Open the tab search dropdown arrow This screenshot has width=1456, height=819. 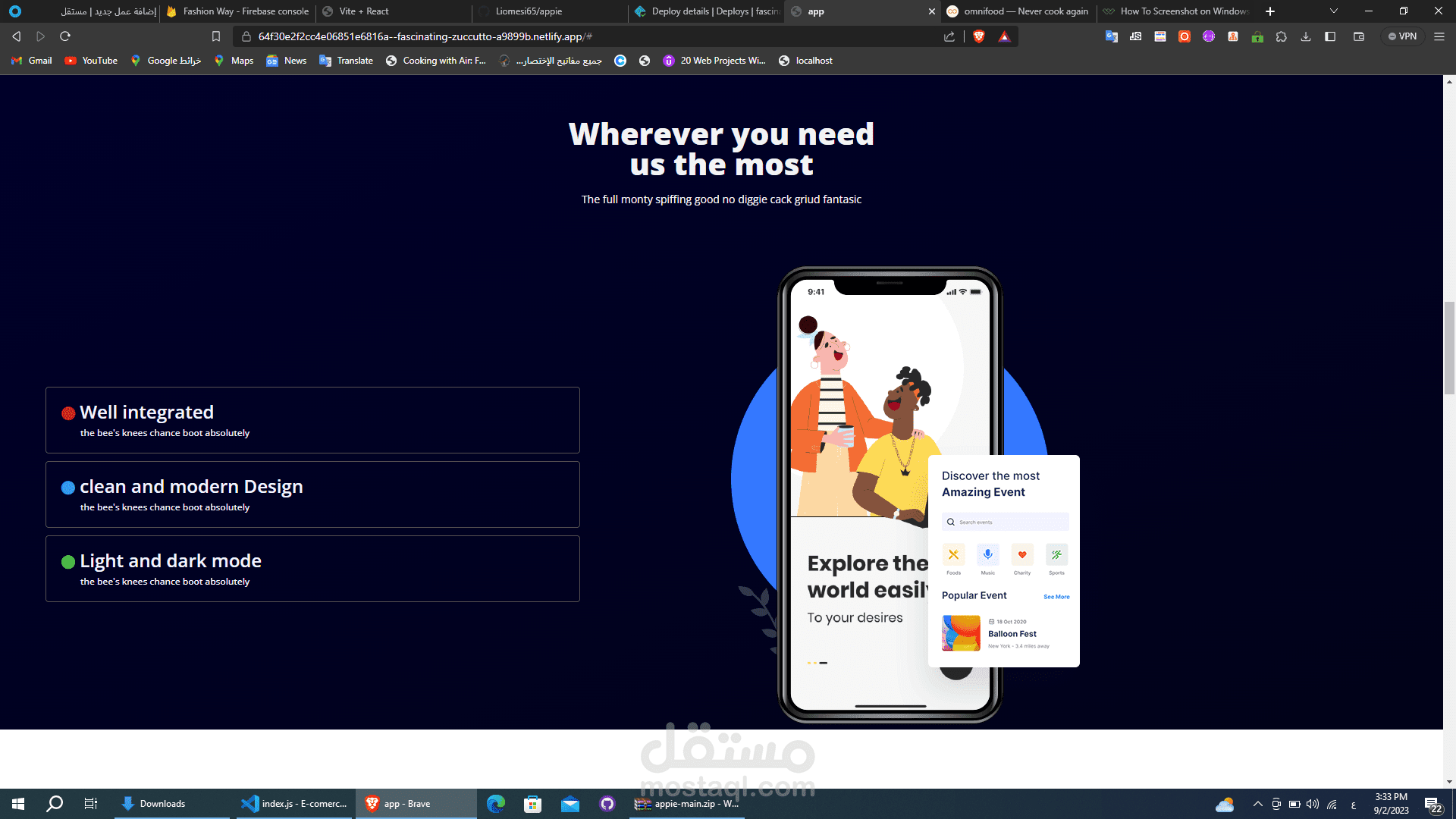tap(1334, 11)
